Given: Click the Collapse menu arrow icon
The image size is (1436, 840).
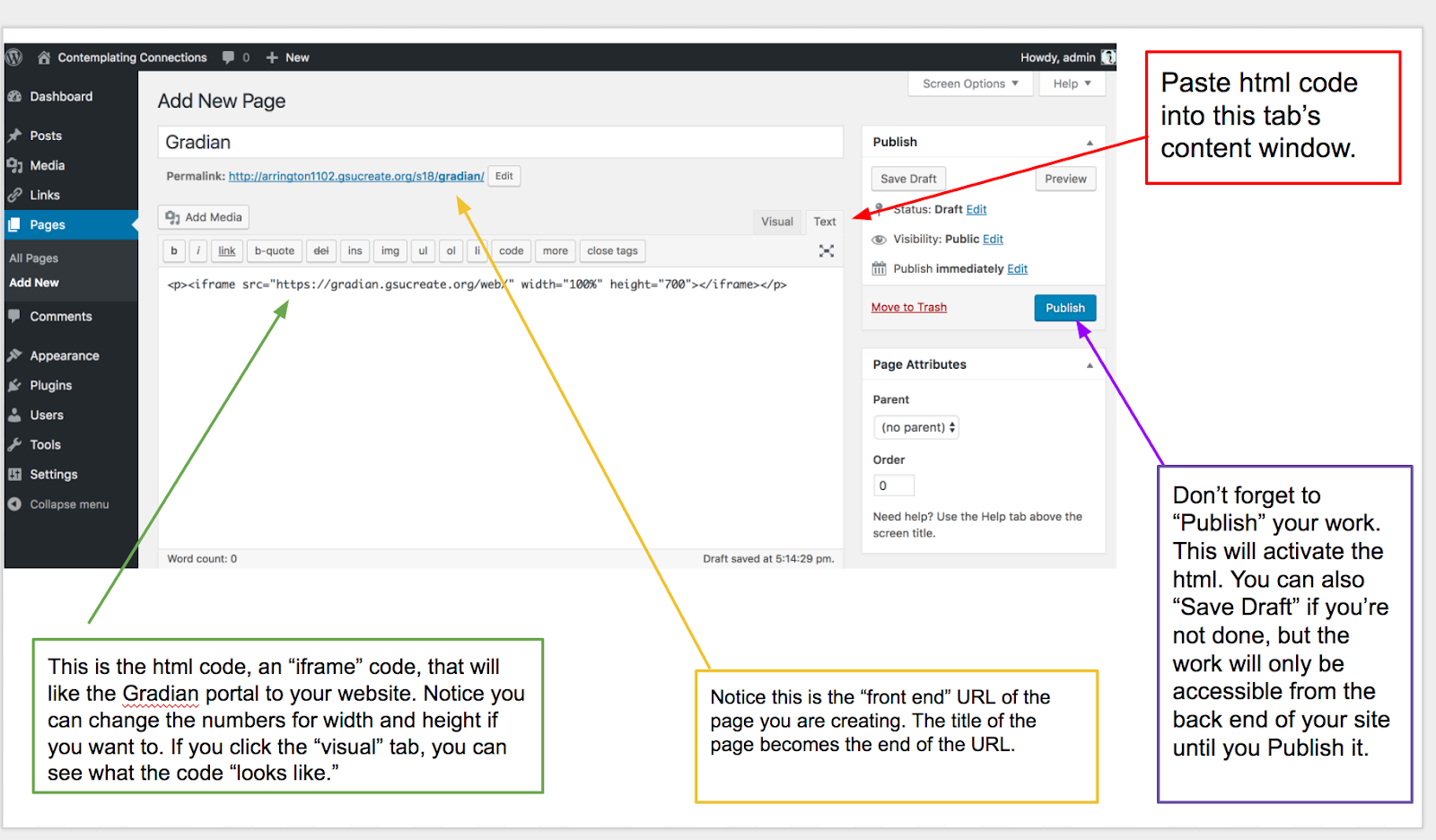Looking at the screenshot, I should [14, 504].
